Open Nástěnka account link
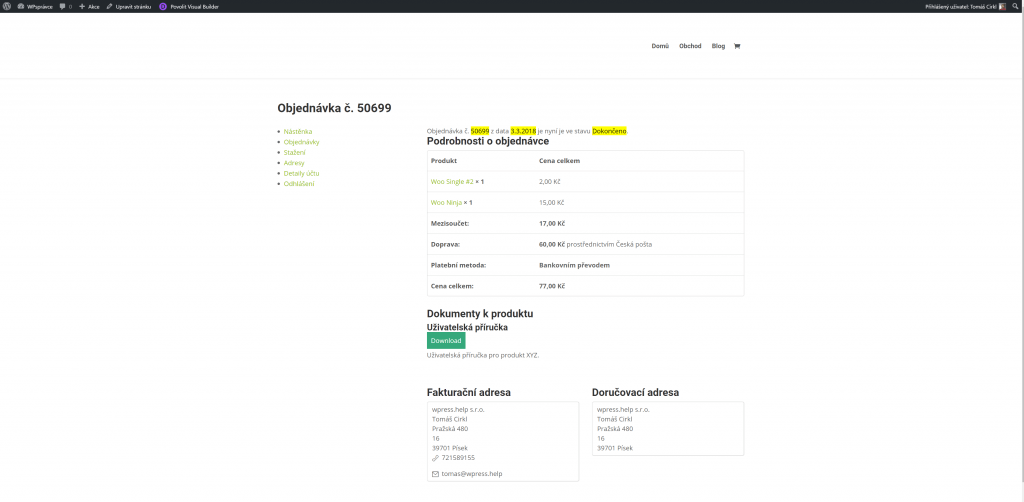This screenshot has height=502, width=1024. (x=298, y=131)
